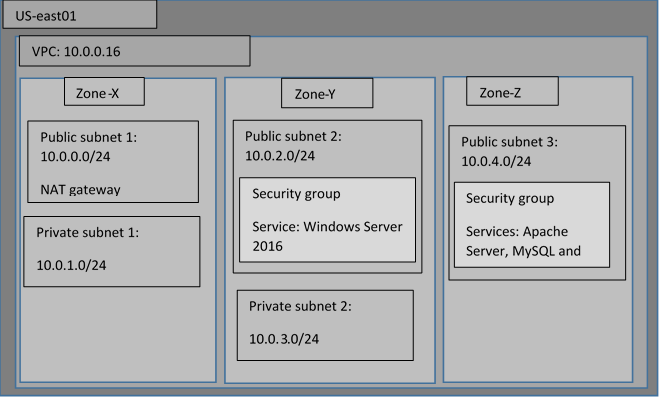Select the Private subnet 1 heading text
Viewport: 660px width, 400px height.
(x=87, y=232)
